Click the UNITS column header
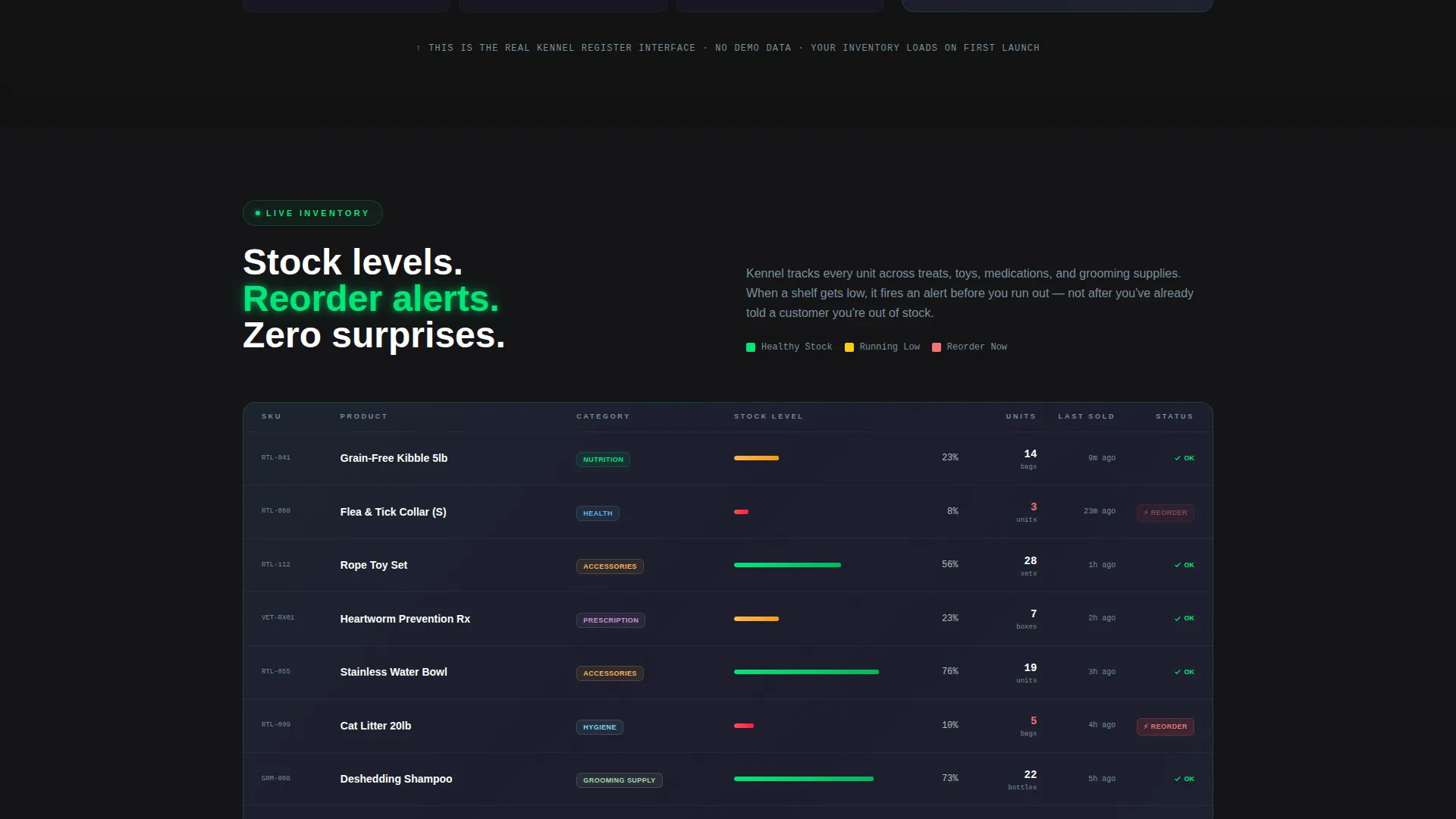The width and height of the screenshot is (1456, 819). pyautogui.click(x=1021, y=416)
